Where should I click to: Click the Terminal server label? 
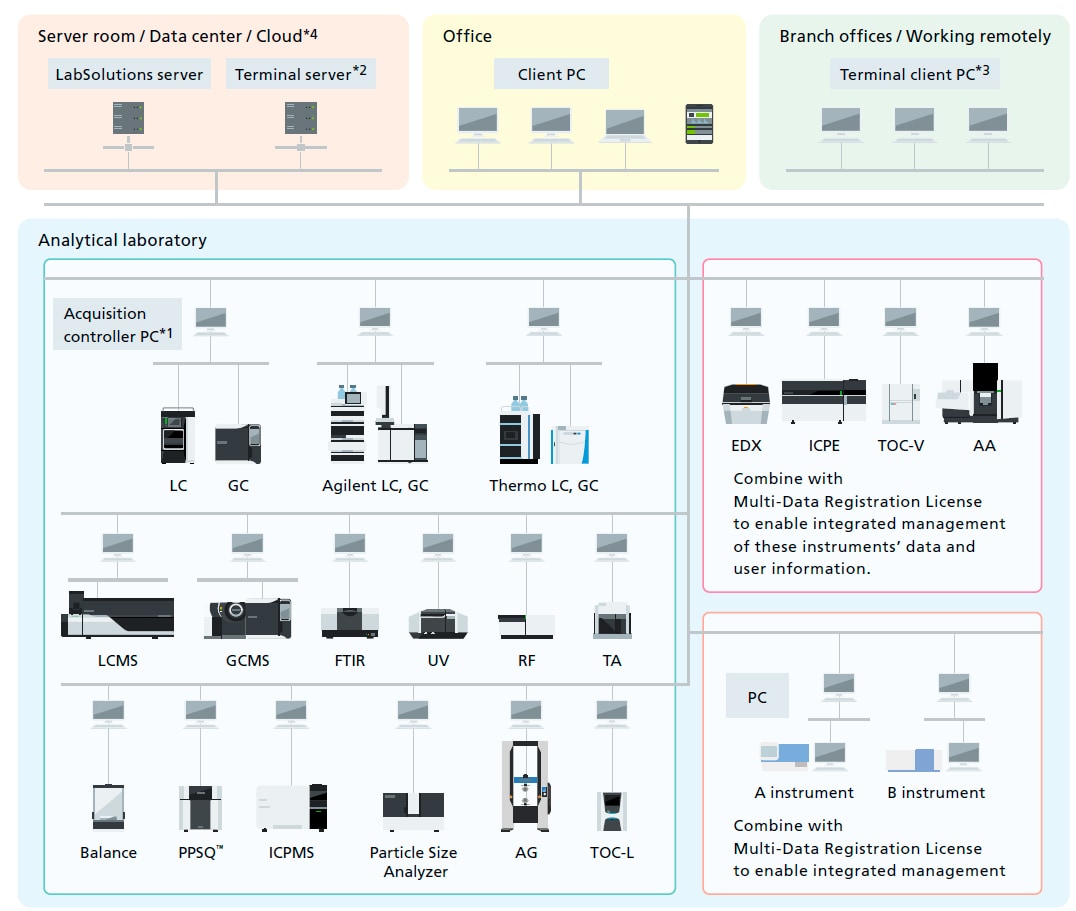(x=301, y=73)
